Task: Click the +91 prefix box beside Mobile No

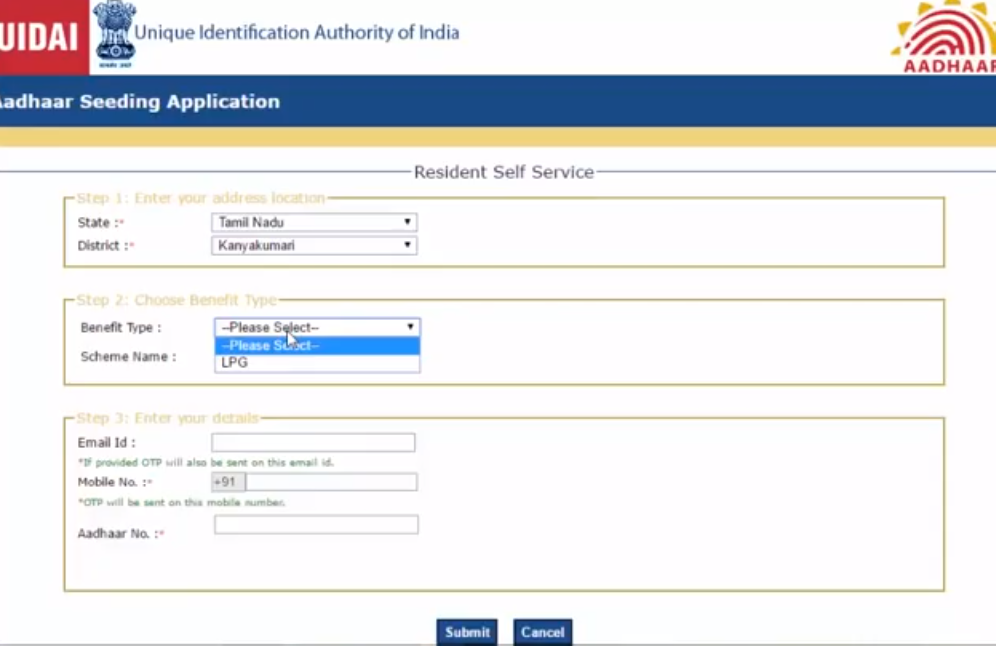Action: tap(226, 481)
